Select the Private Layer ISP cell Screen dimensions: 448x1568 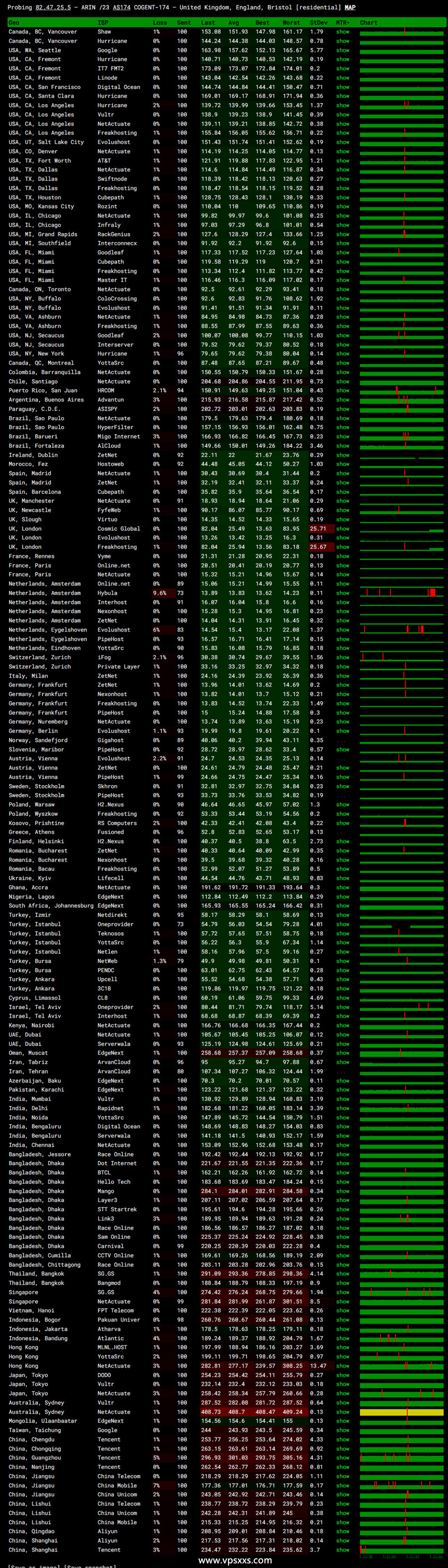tap(119, 666)
